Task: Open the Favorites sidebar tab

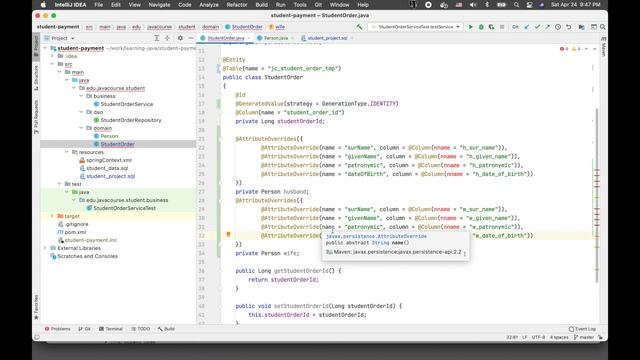Action: pyautogui.click(x=36, y=307)
